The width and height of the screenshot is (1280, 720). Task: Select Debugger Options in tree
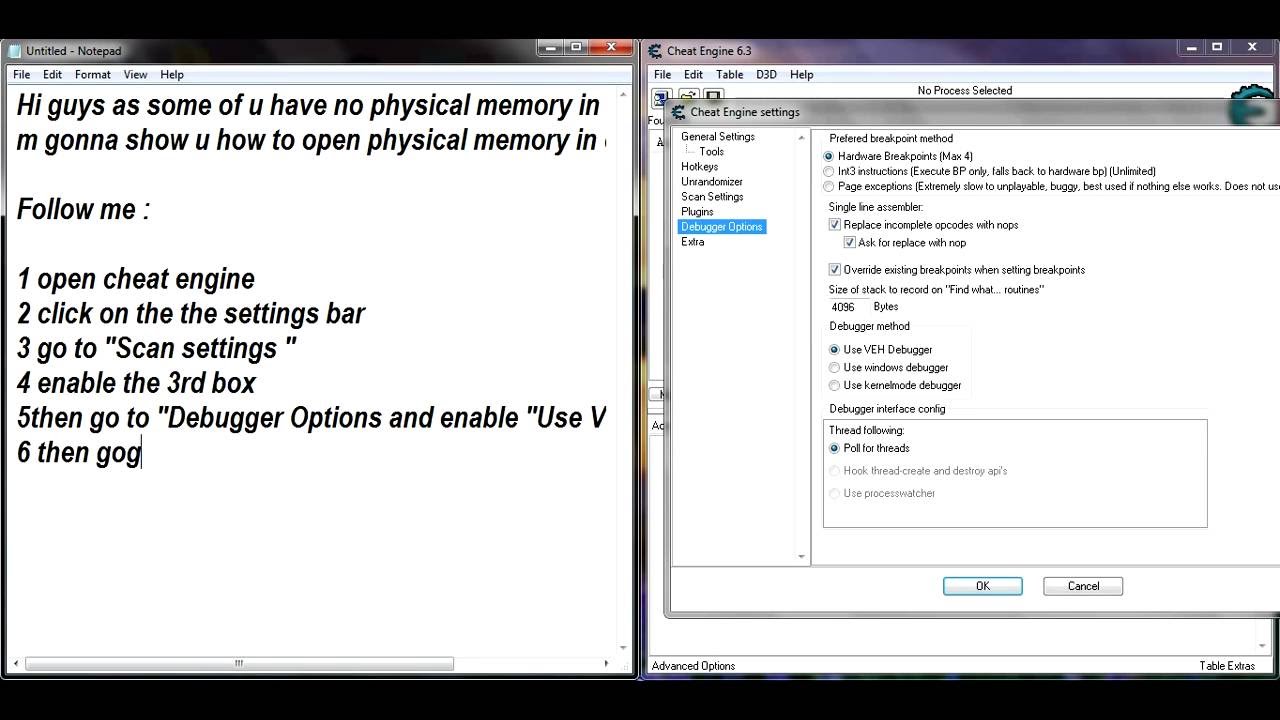[x=722, y=227]
